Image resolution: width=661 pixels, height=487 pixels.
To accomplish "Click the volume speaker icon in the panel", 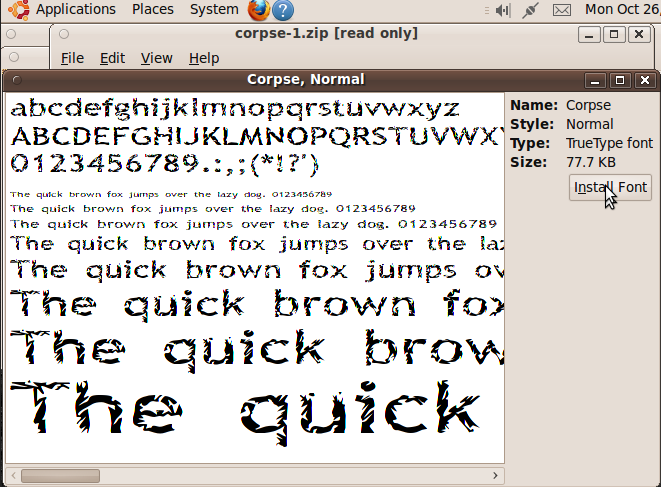I will 503,10.
